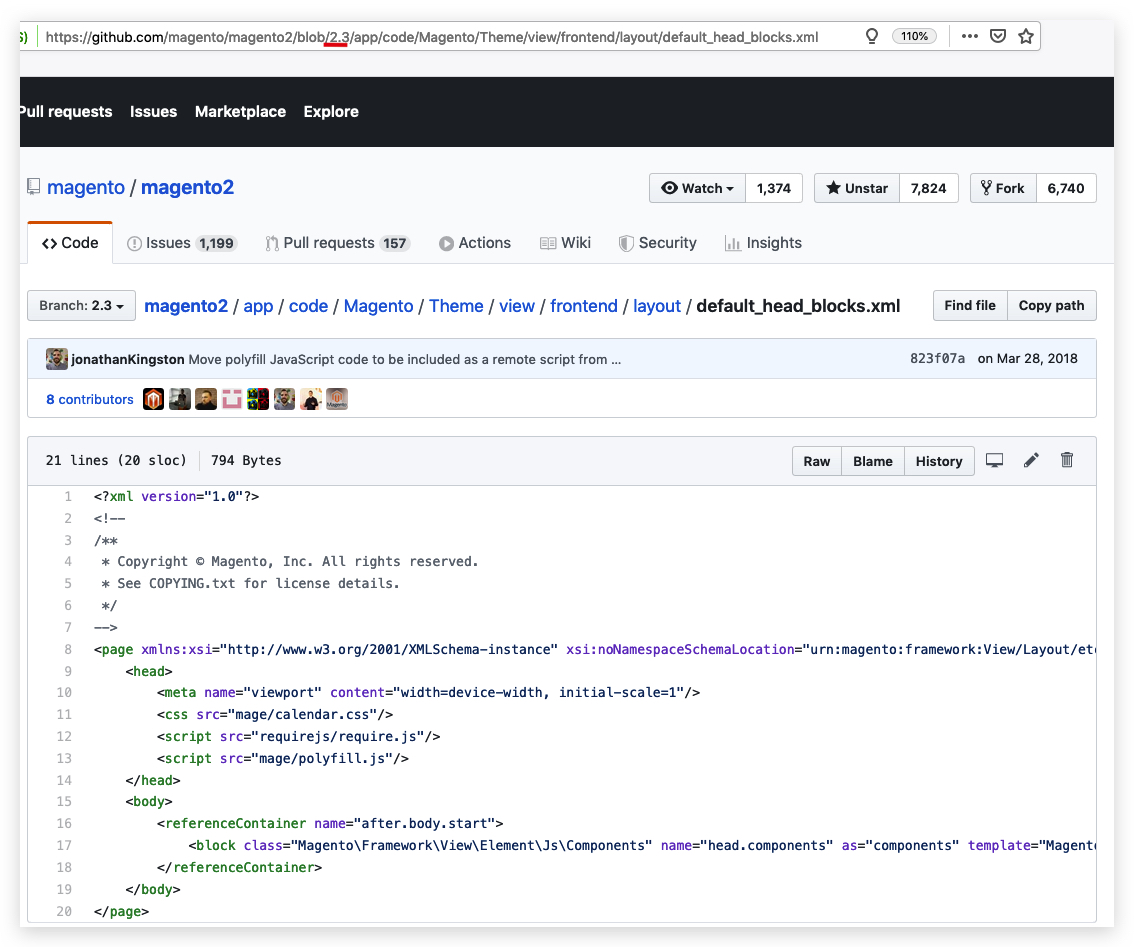Open the Security tab
1134x947 pixels.
pos(657,243)
